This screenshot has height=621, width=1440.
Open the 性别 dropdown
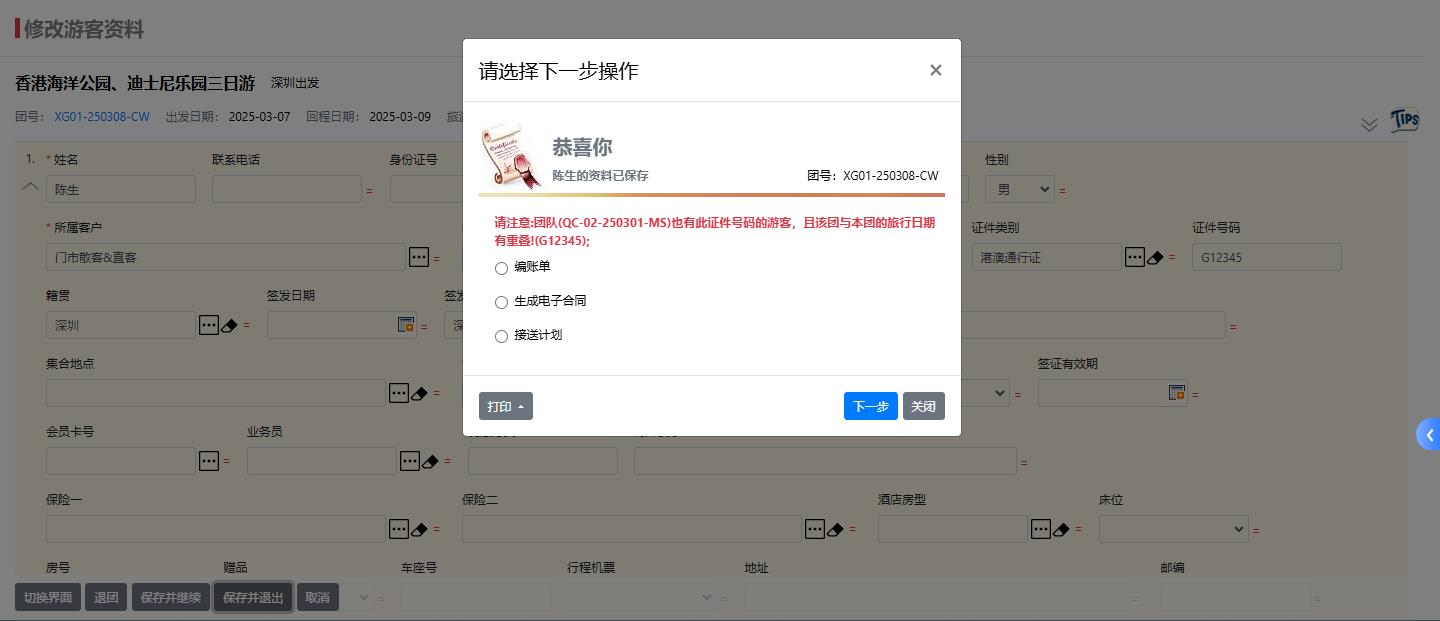point(1019,189)
